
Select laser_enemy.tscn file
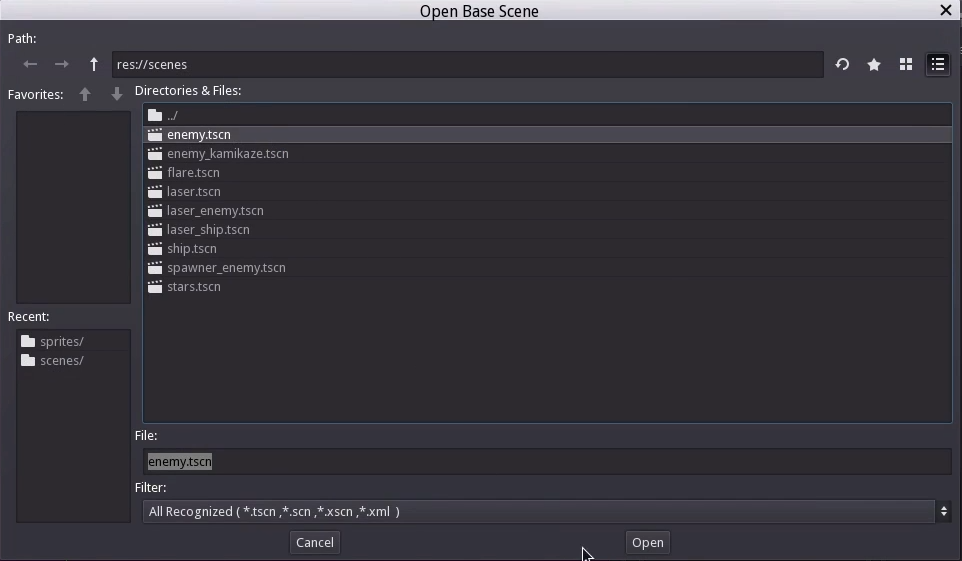click(x=547, y=211)
